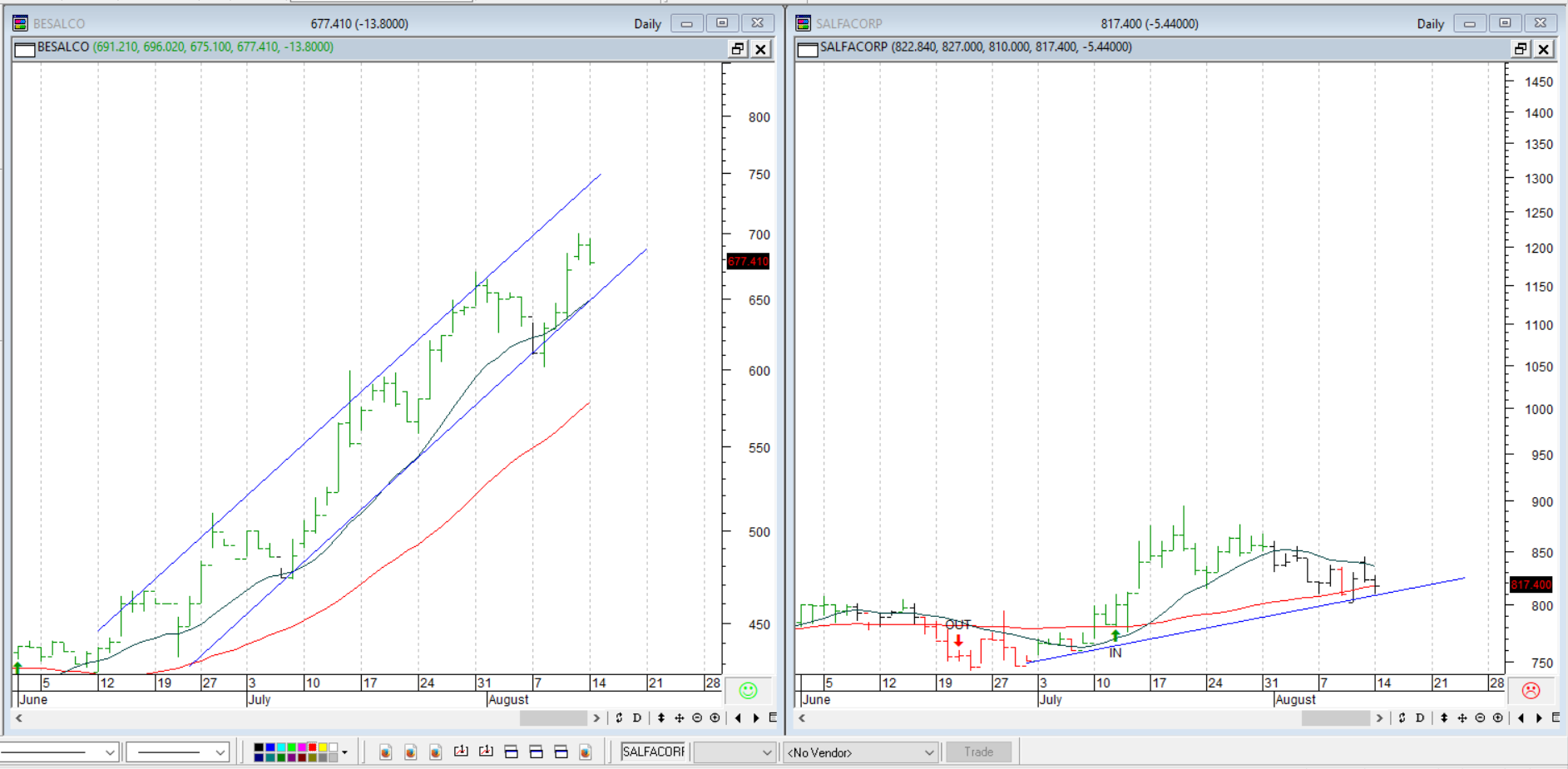The width and height of the screenshot is (1568, 769).
Task: Click four-way pan arrows icon under SALFACORP chart
Action: coord(1462,718)
